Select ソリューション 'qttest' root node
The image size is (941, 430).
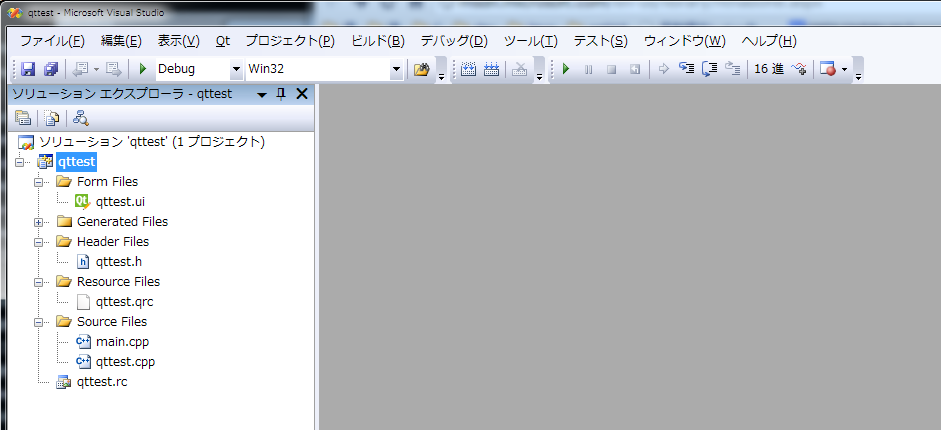(152, 142)
